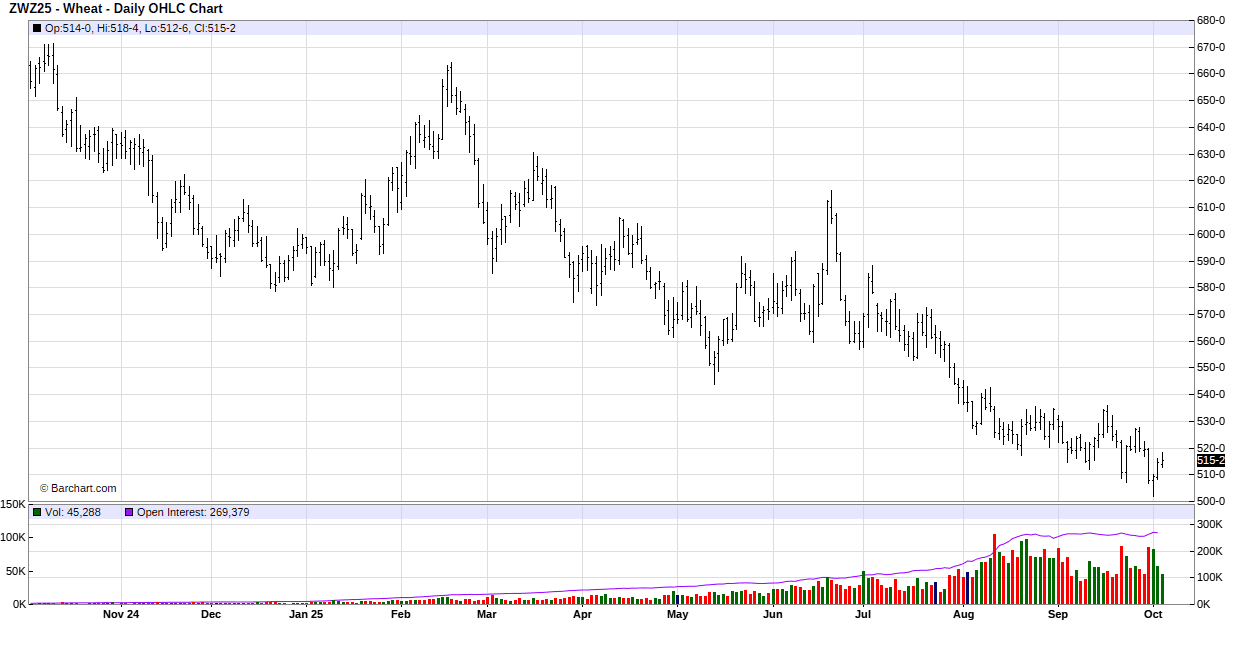Select the Jan 25 date axis label

306,615
